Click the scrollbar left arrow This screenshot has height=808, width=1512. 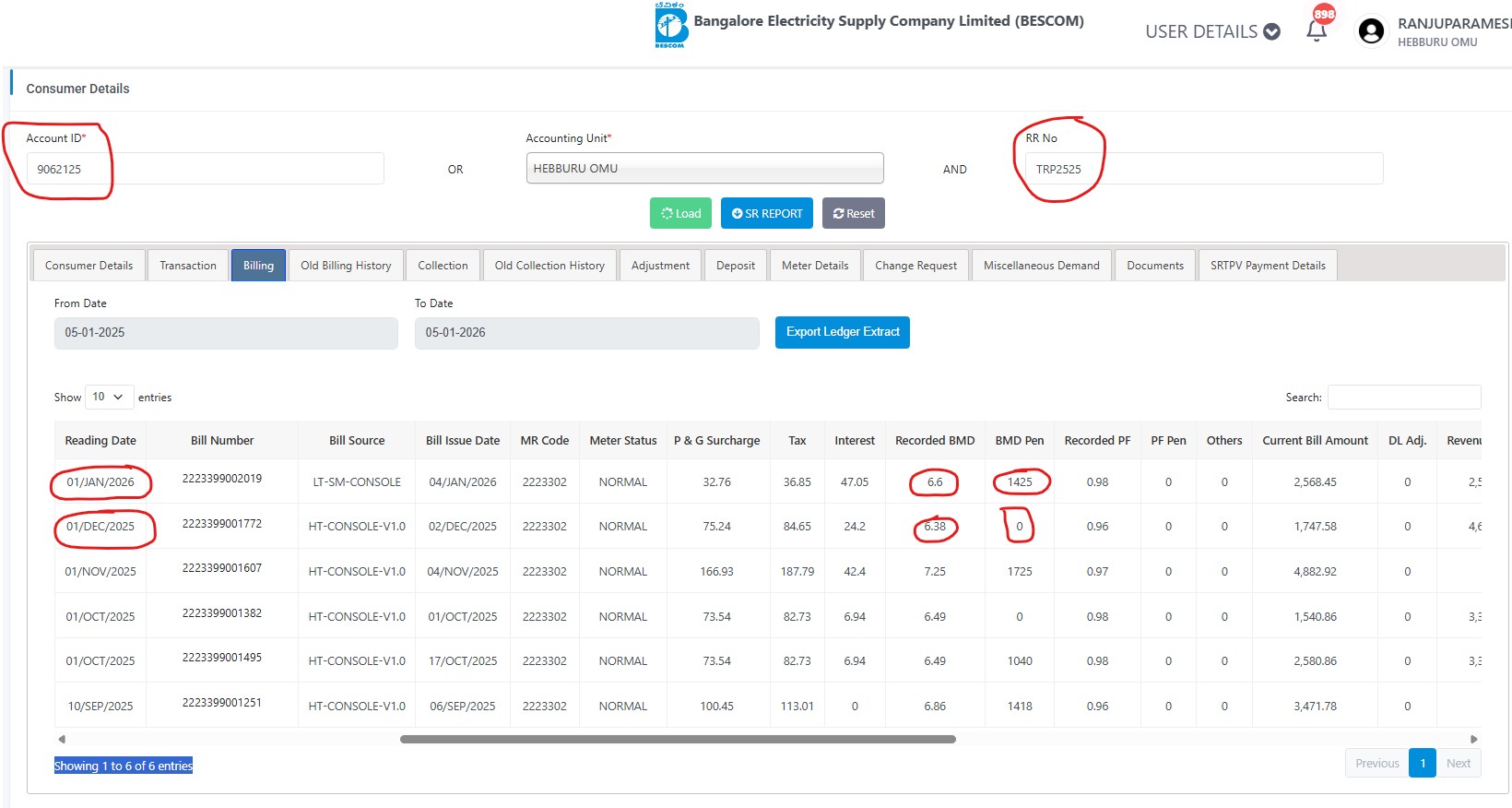(62, 739)
